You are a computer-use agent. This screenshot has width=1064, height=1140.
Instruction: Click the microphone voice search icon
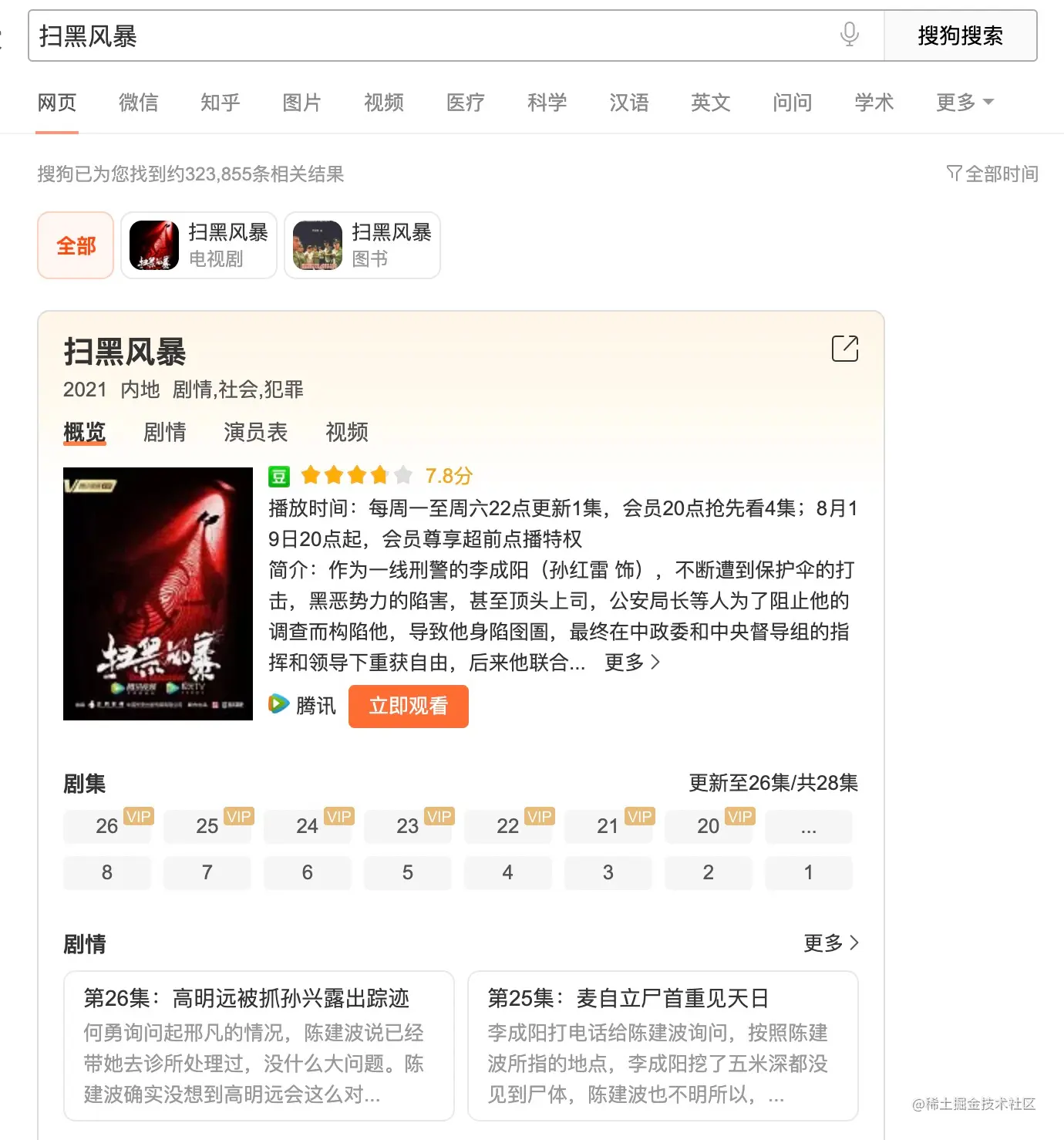click(849, 35)
